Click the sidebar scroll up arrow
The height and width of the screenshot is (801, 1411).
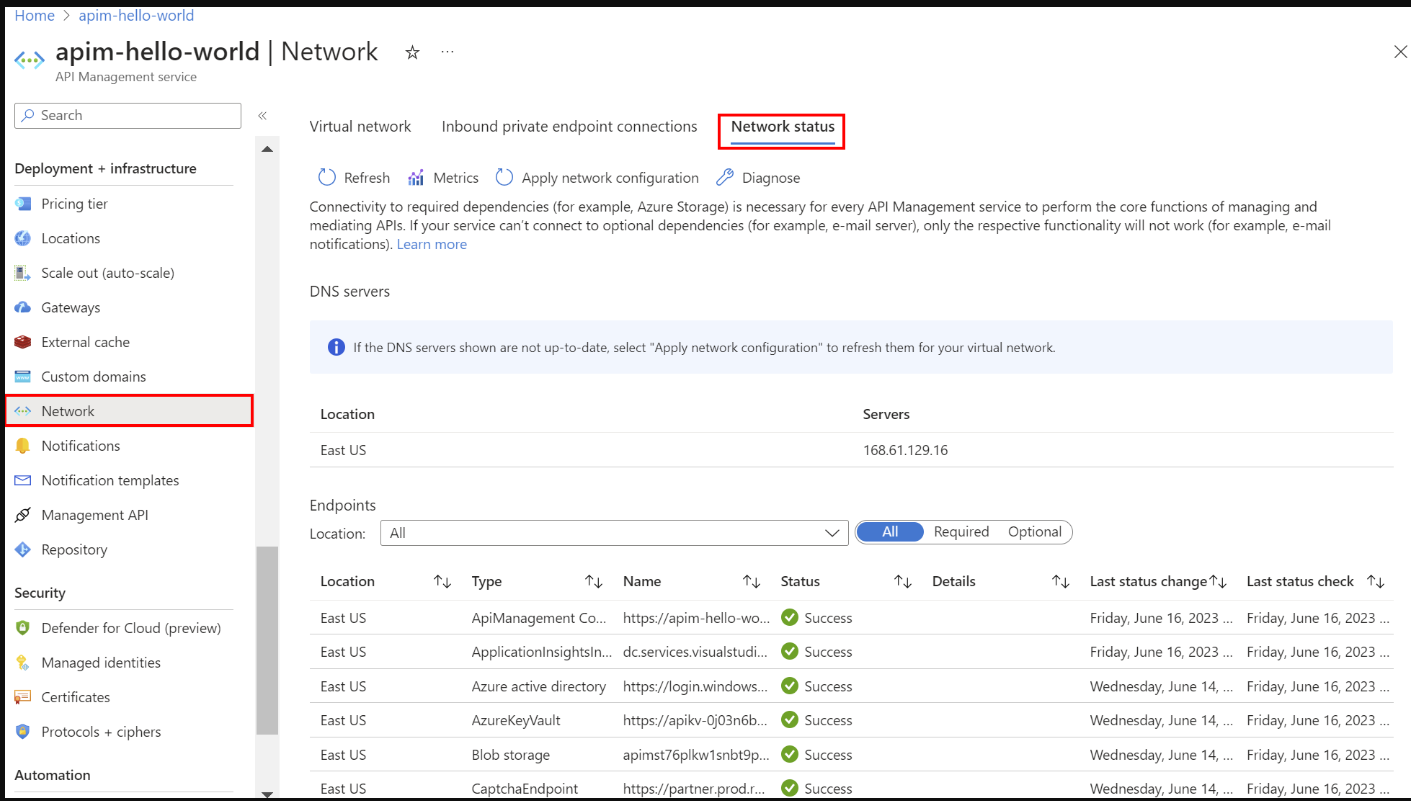[x=267, y=149]
